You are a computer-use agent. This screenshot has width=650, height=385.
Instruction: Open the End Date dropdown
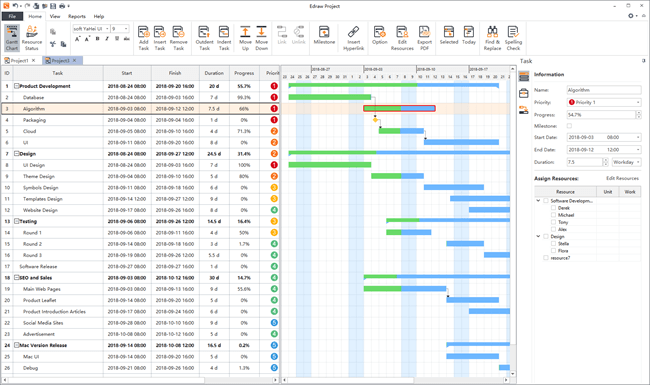click(x=638, y=150)
